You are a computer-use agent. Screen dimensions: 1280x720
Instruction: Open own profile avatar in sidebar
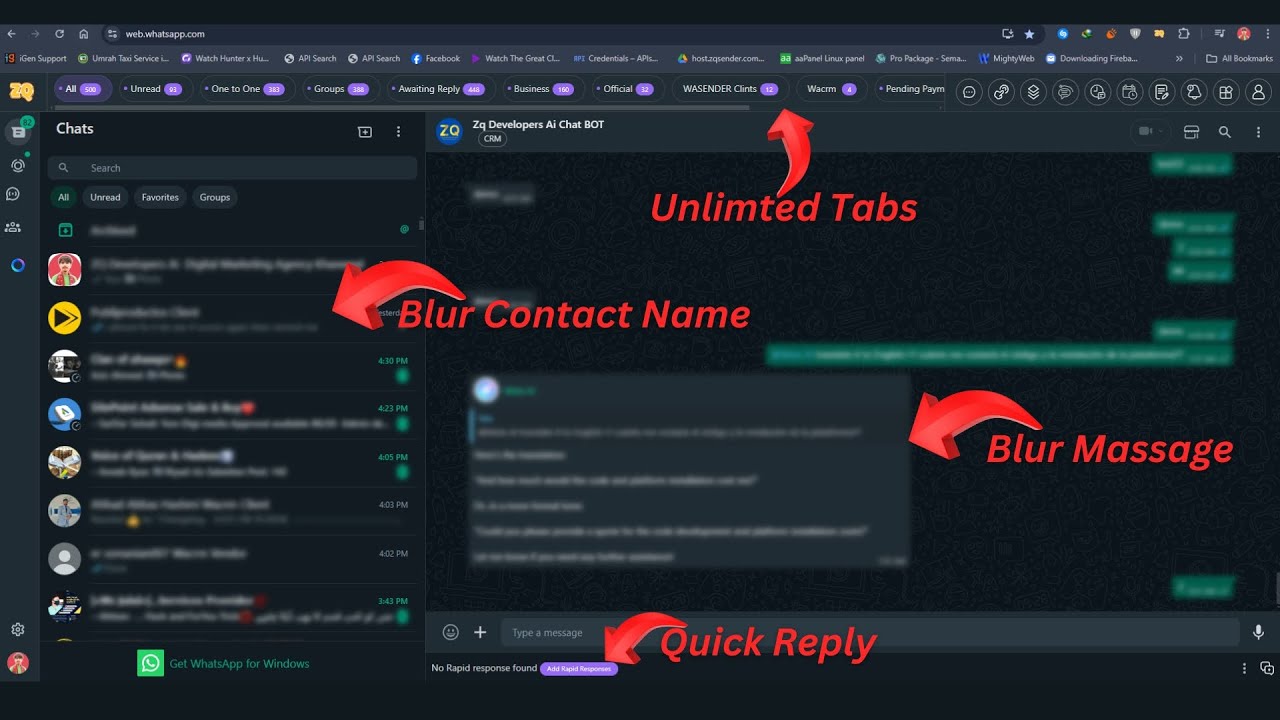[18, 663]
